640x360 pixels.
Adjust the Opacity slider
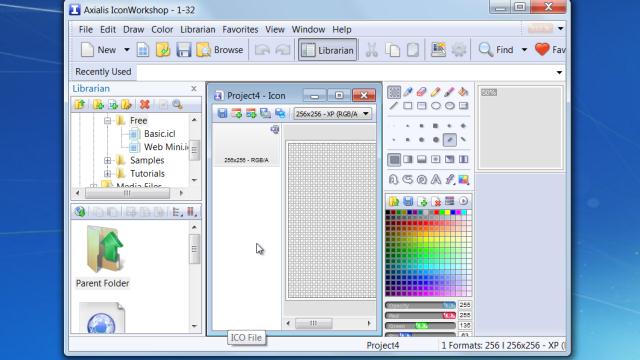(x=420, y=305)
